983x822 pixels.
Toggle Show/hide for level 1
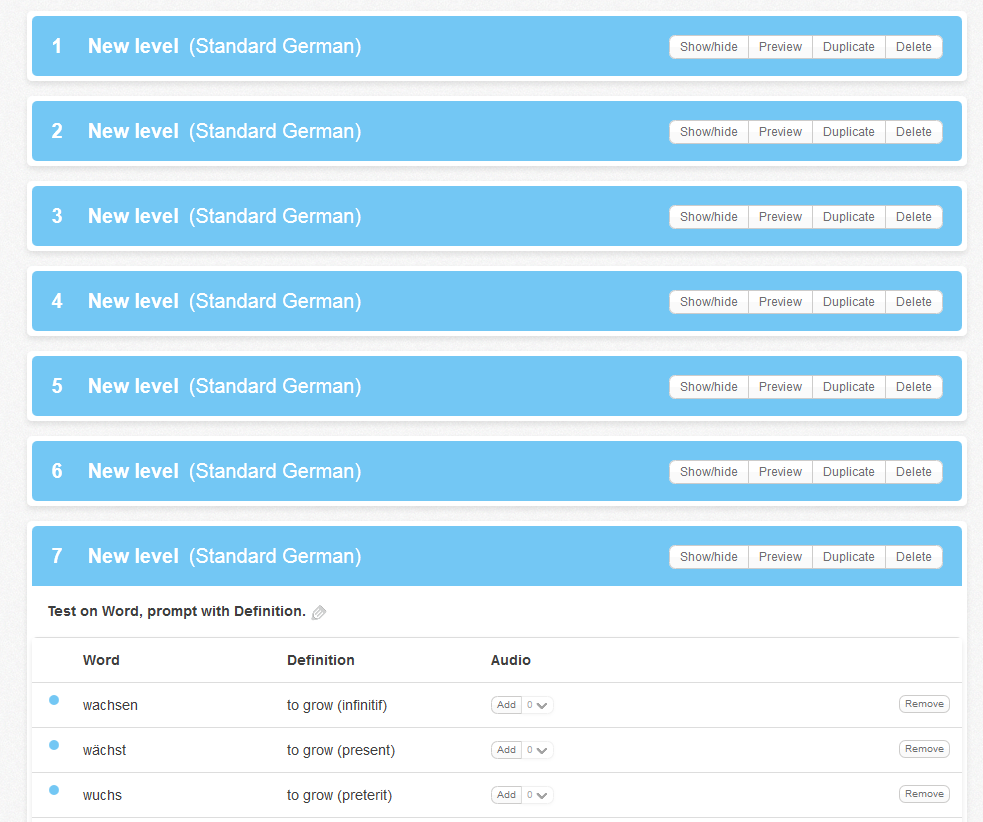(x=708, y=47)
